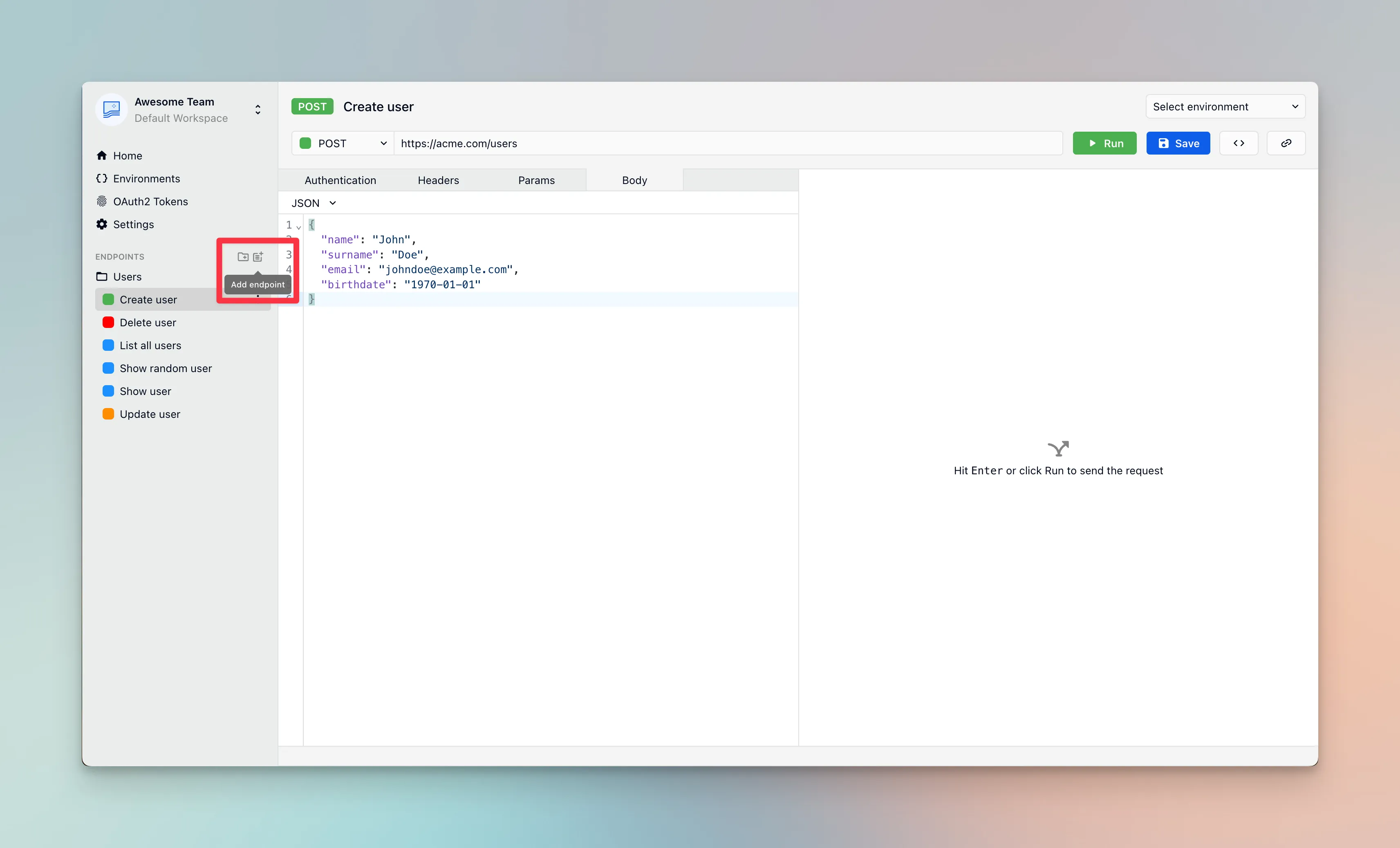Save the endpoint
The width and height of the screenshot is (1400, 848).
point(1178,143)
